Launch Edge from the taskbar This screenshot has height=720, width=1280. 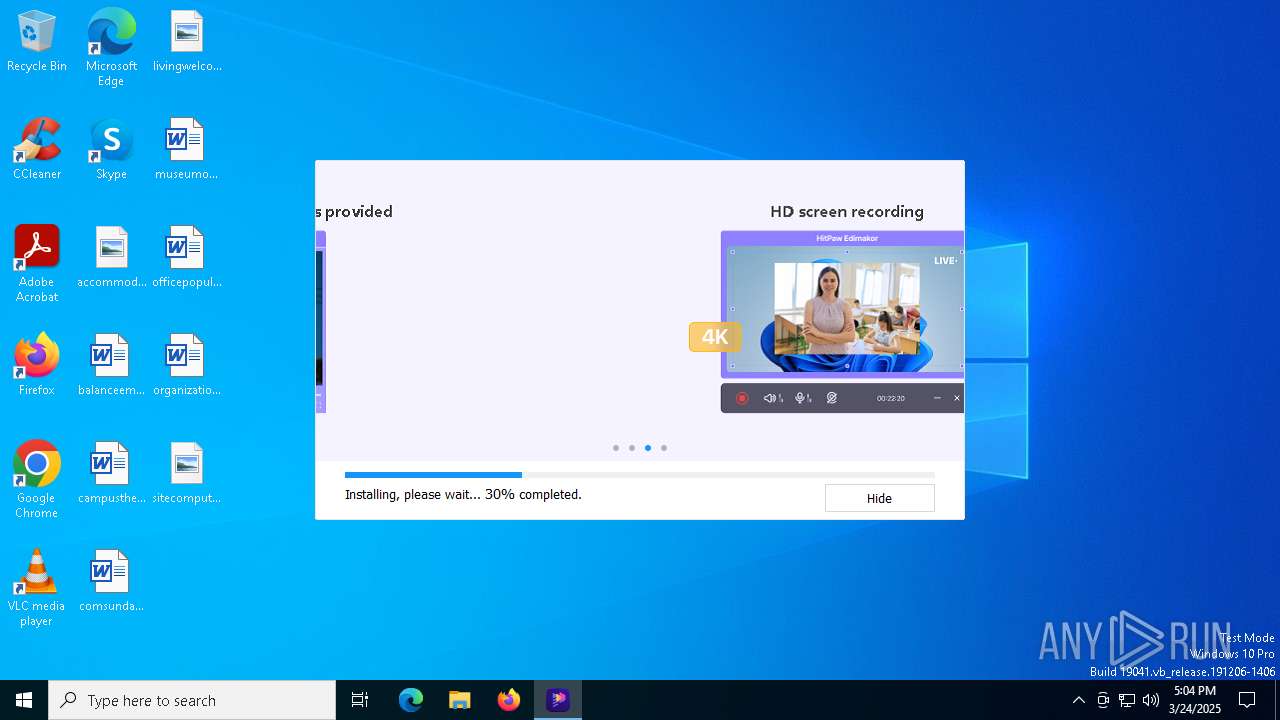(411, 700)
